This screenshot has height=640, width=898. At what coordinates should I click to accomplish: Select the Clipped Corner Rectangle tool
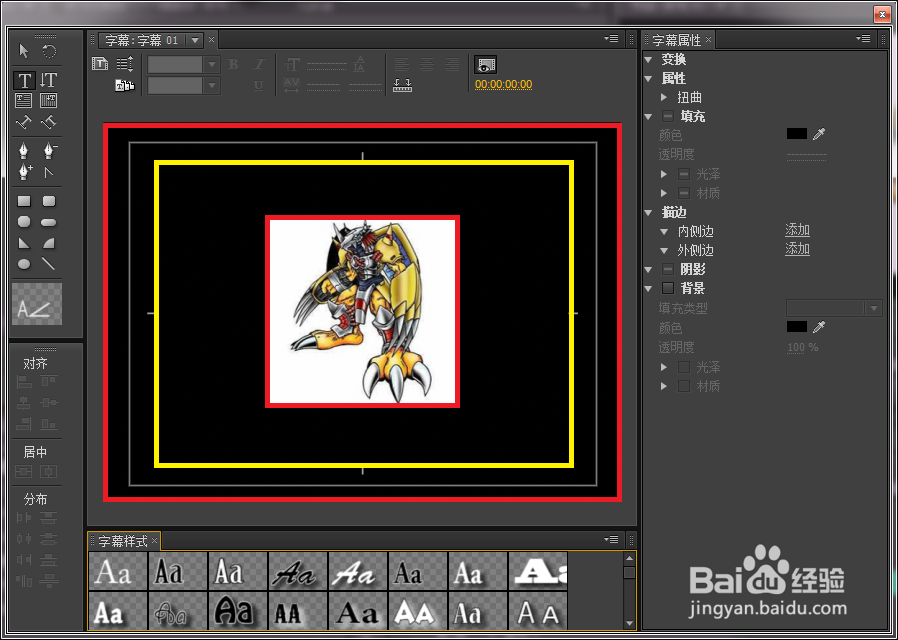coord(24,222)
